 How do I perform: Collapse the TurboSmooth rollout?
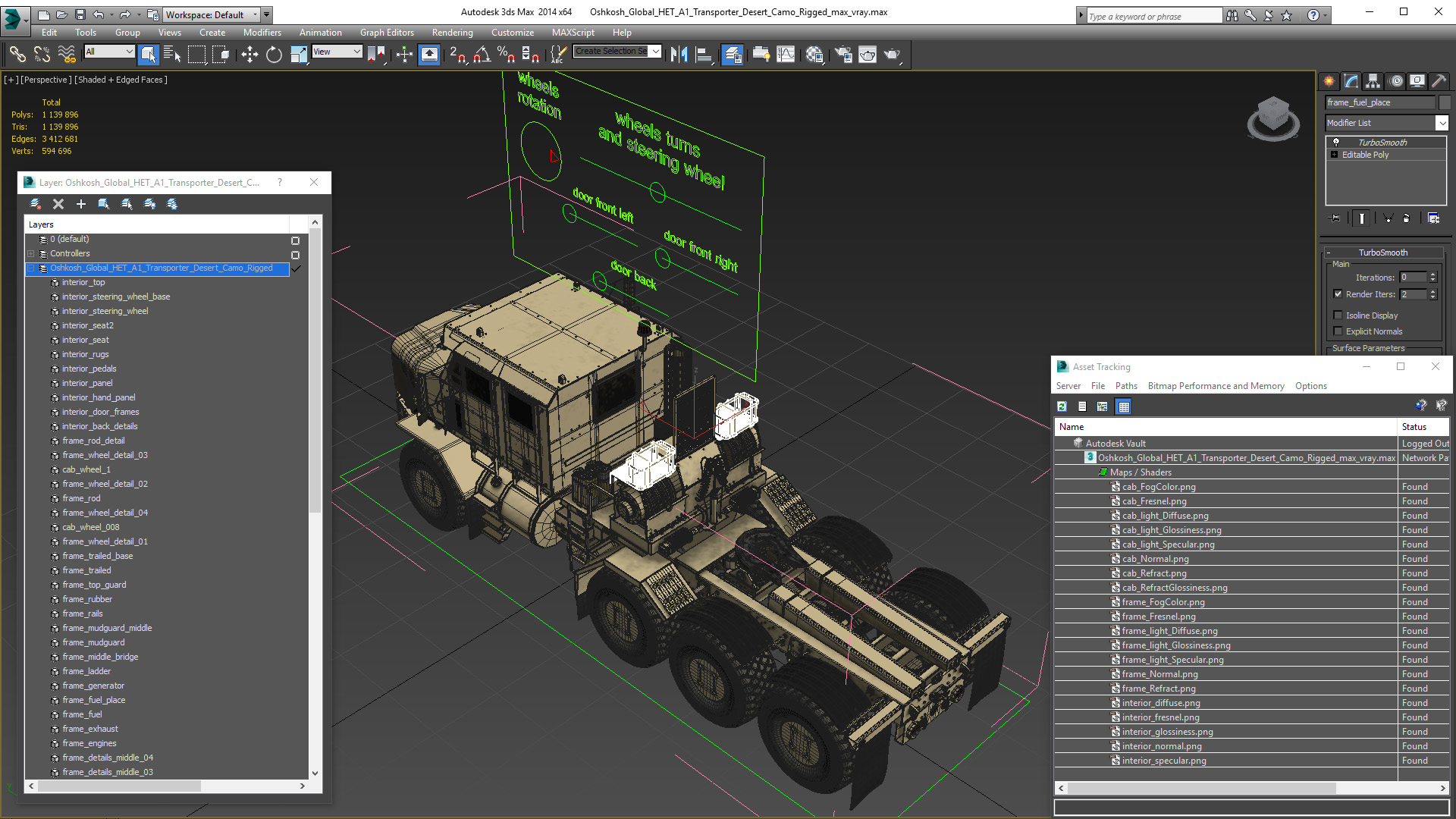click(1382, 253)
